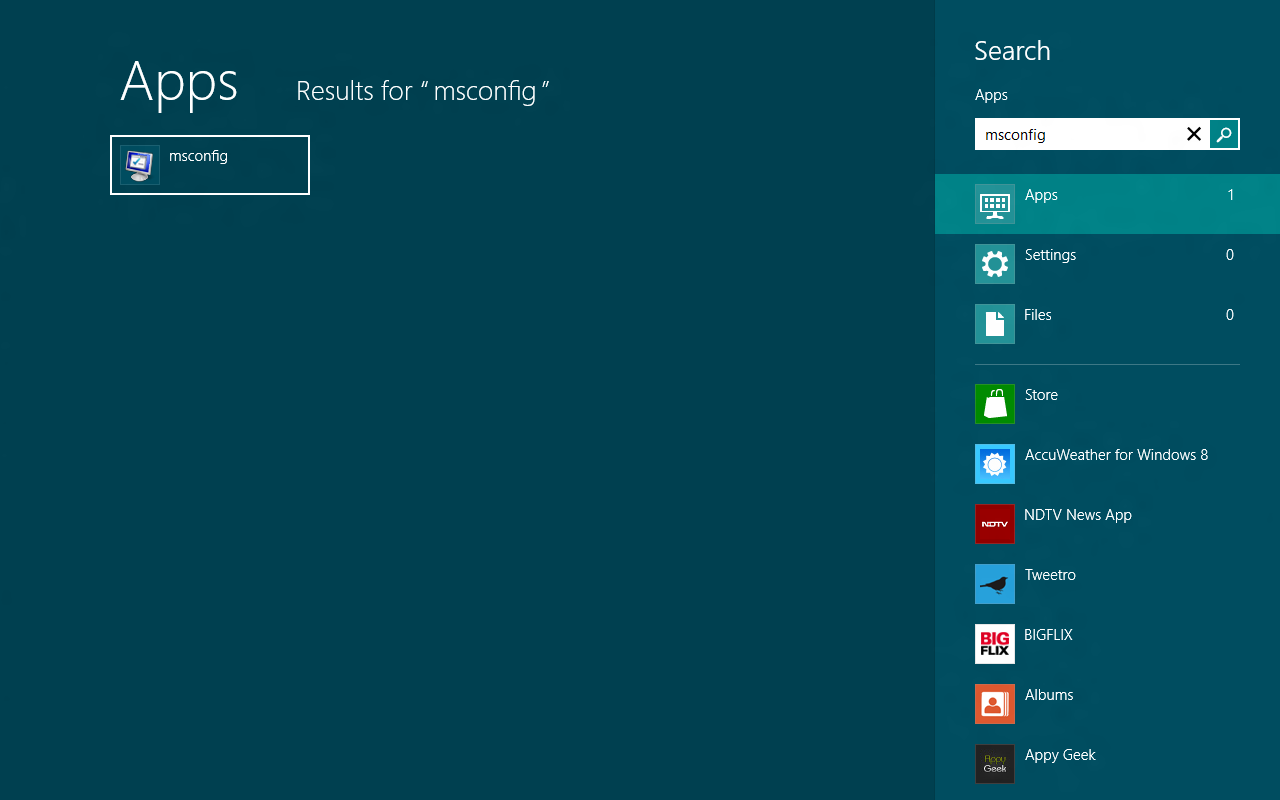This screenshot has height=800, width=1280.
Task: Click the BIGFLIX logo icon
Action: (995, 644)
